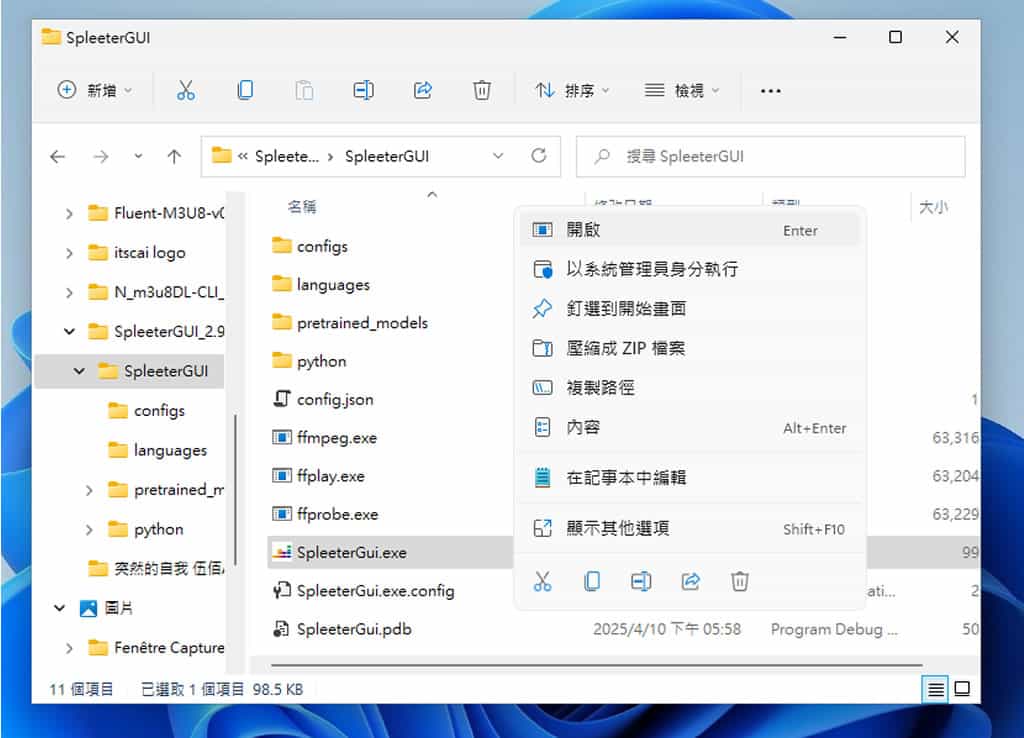Choose 以系統管理員身分執行 Run as administrator
The image size is (1024, 738).
click(690, 269)
